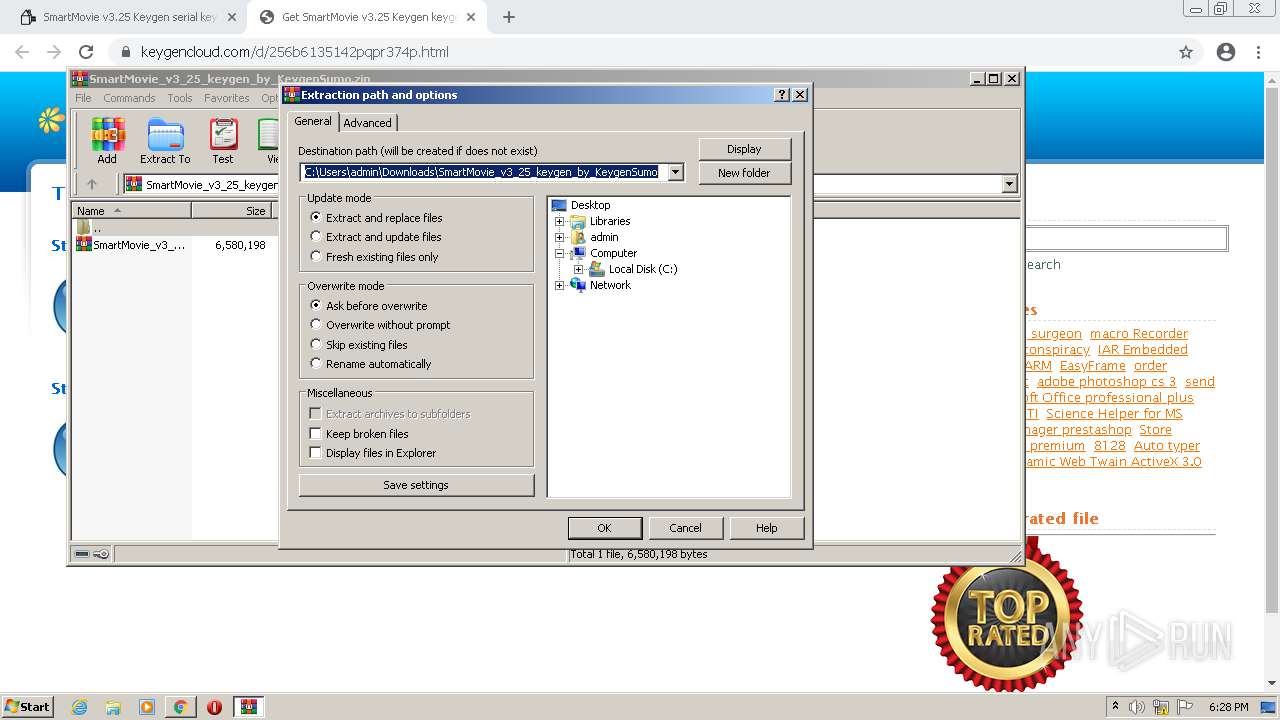
Task: Click the dialog Help button
Action: tap(766, 528)
